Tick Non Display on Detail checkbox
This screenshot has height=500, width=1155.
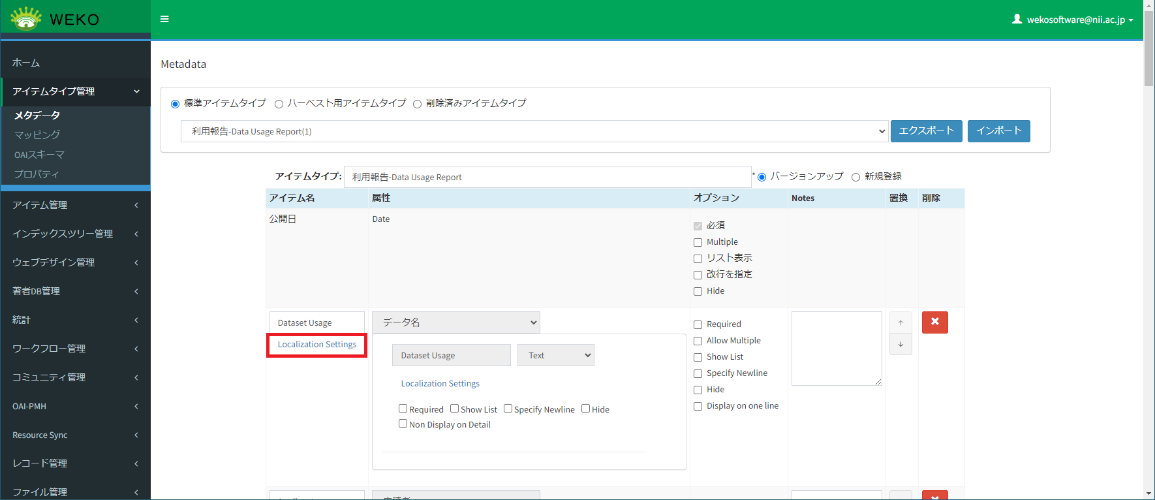[x=403, y=425]
